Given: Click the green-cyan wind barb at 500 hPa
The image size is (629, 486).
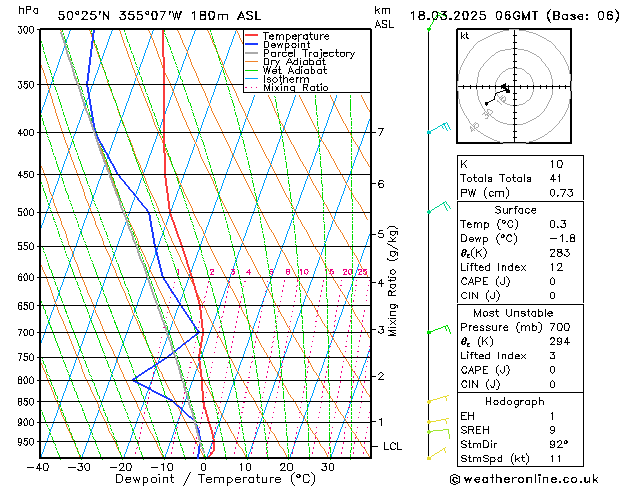Looking at the screenshot, I should pyautogui.click(x=439, y=207).
